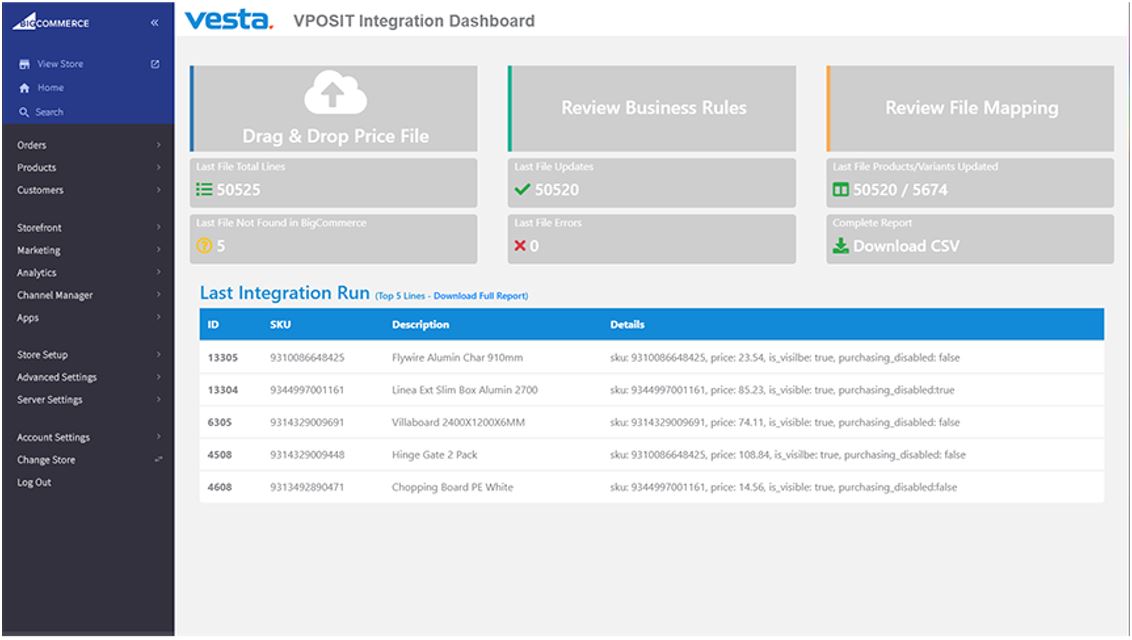Click Hinge Gate 2 Pack description
This screenshot has height=640, width=1132.
pos(435,455)
